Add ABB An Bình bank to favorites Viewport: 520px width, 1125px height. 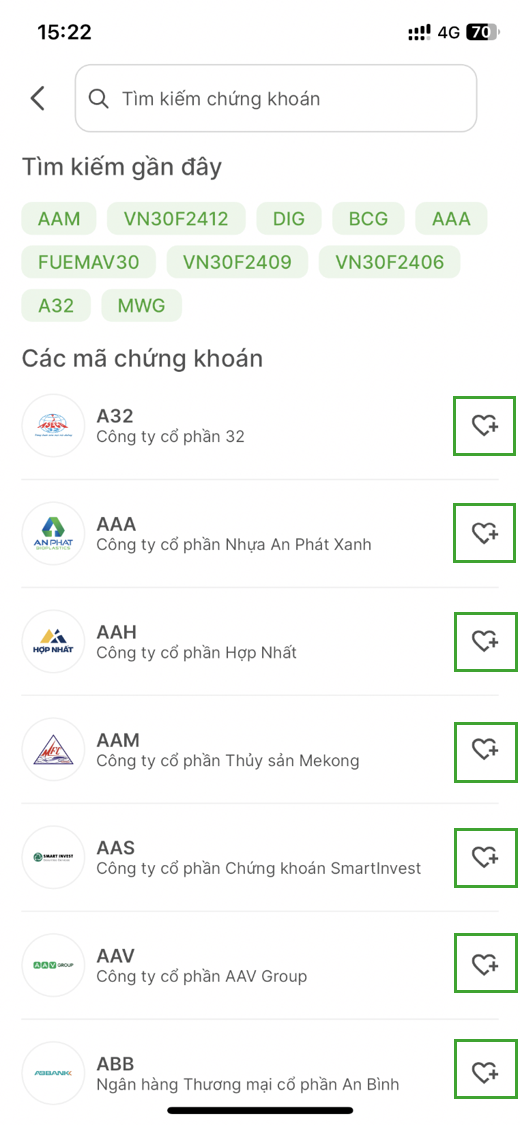point(485,1073)
